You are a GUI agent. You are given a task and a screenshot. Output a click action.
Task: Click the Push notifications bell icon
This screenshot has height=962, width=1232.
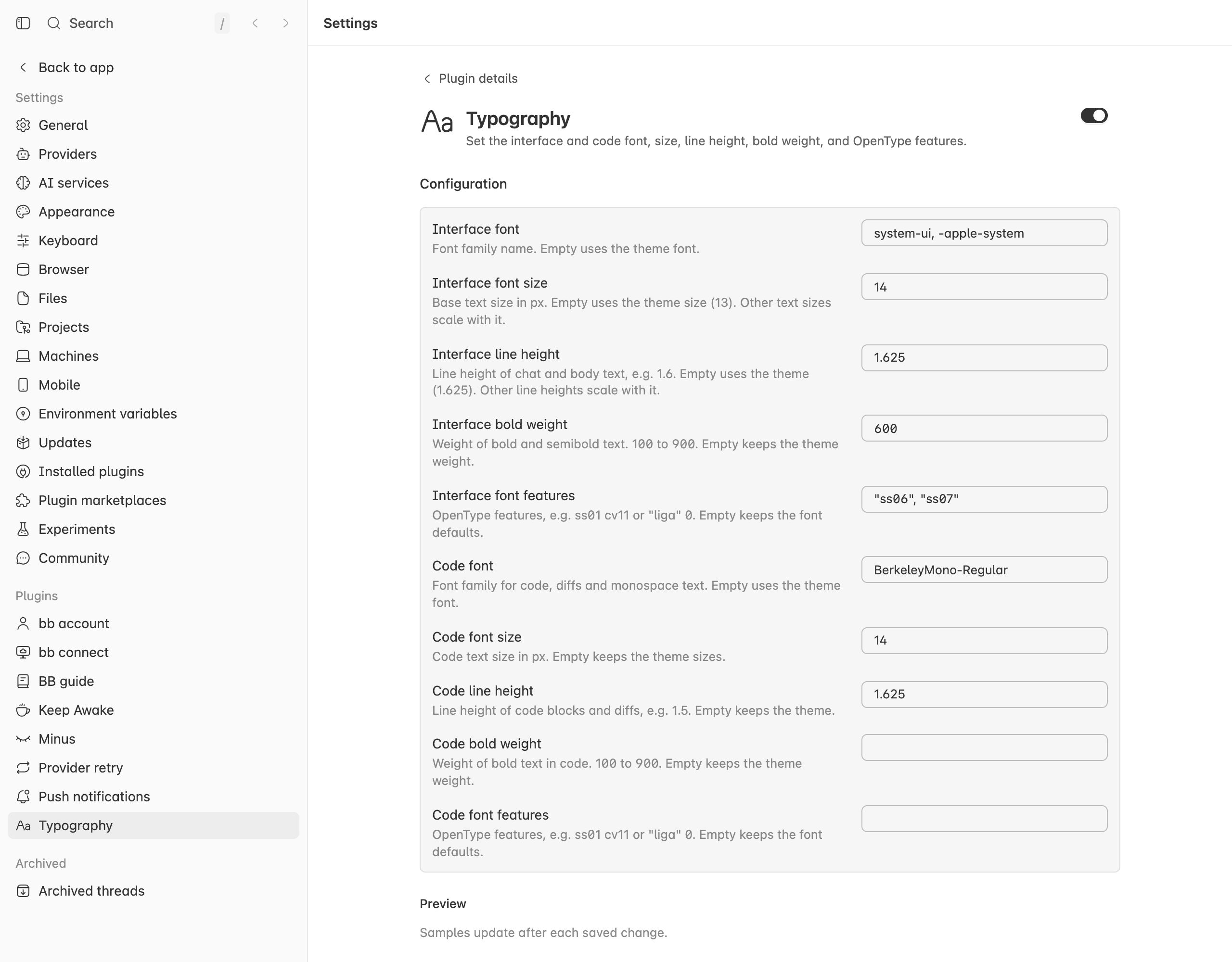click(x=23, y=797)
